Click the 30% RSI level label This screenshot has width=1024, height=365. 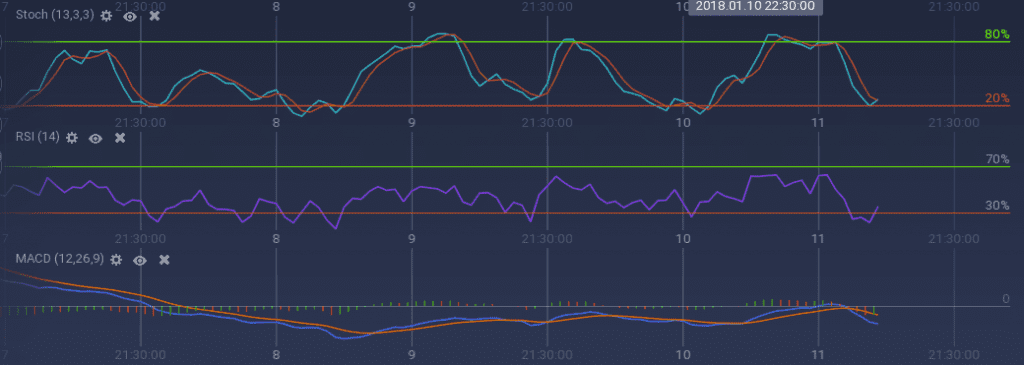(997, 206)
